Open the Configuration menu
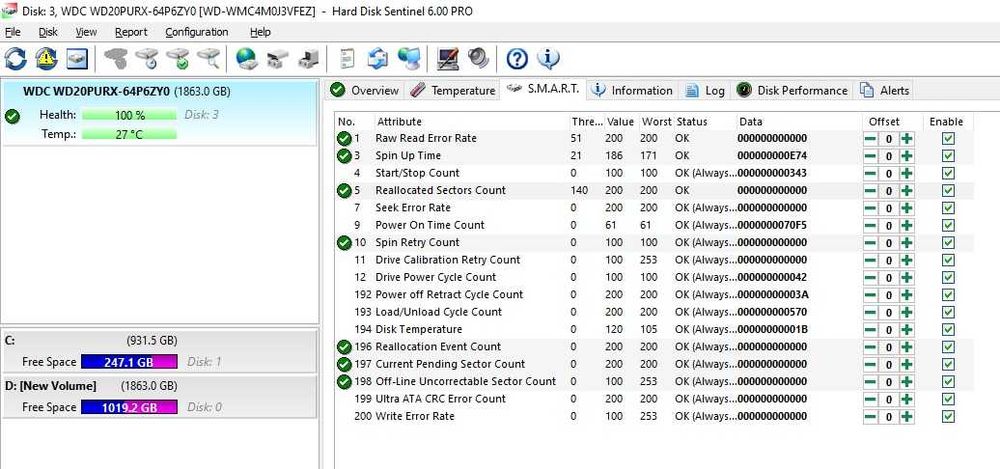1000x469 pixels. pyautogui.click(x=196, y=32)
